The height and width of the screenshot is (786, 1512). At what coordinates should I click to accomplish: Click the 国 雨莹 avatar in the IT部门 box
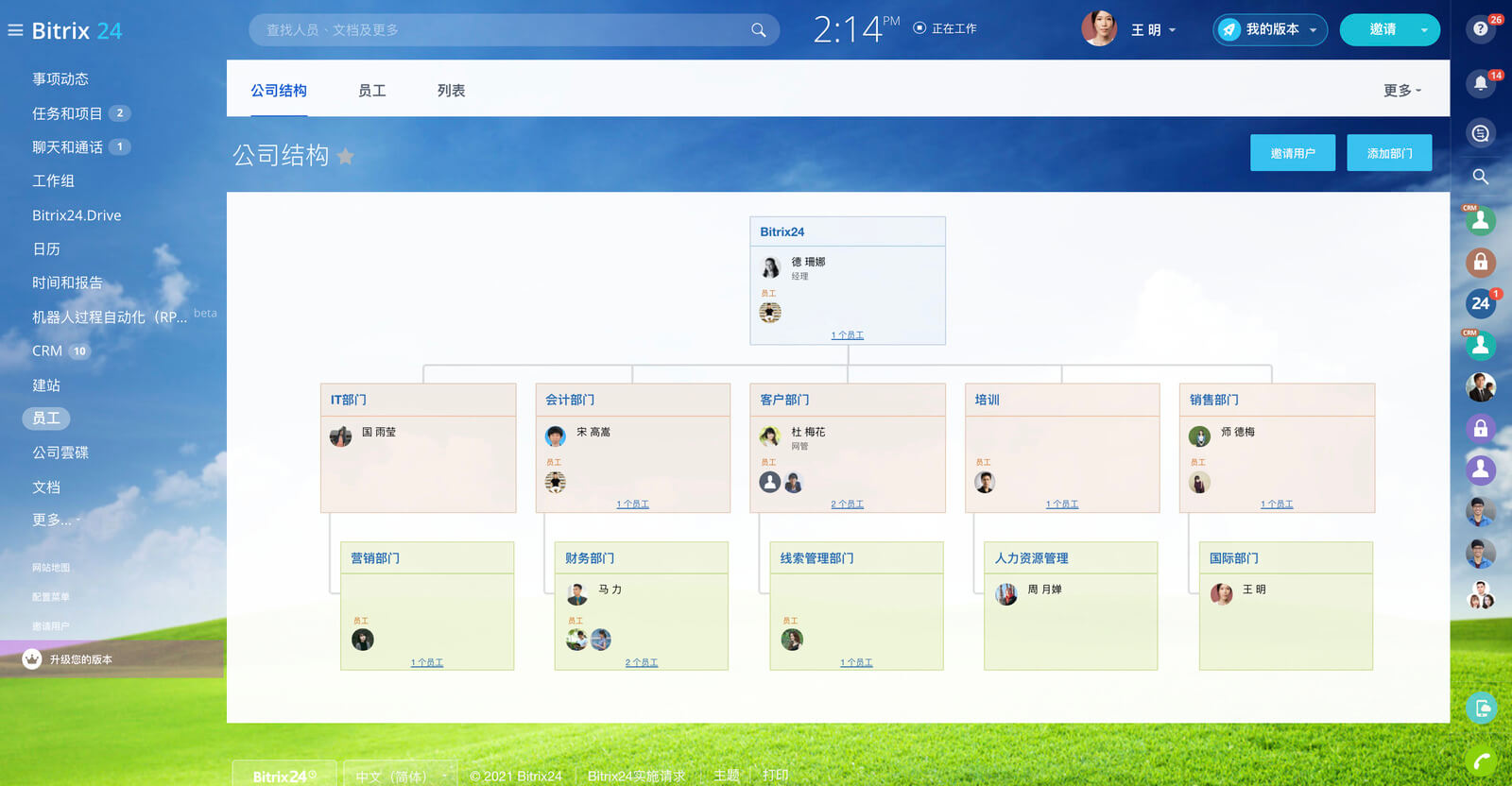point(341,436)
